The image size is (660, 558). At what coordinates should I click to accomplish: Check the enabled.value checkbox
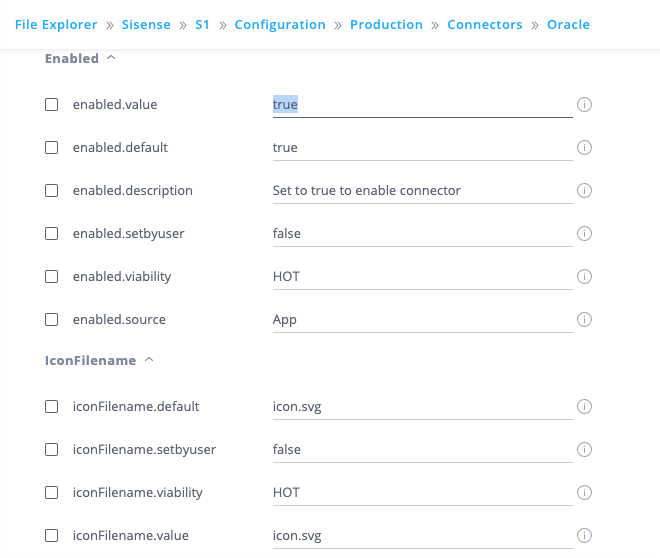(x=52, y=104)
